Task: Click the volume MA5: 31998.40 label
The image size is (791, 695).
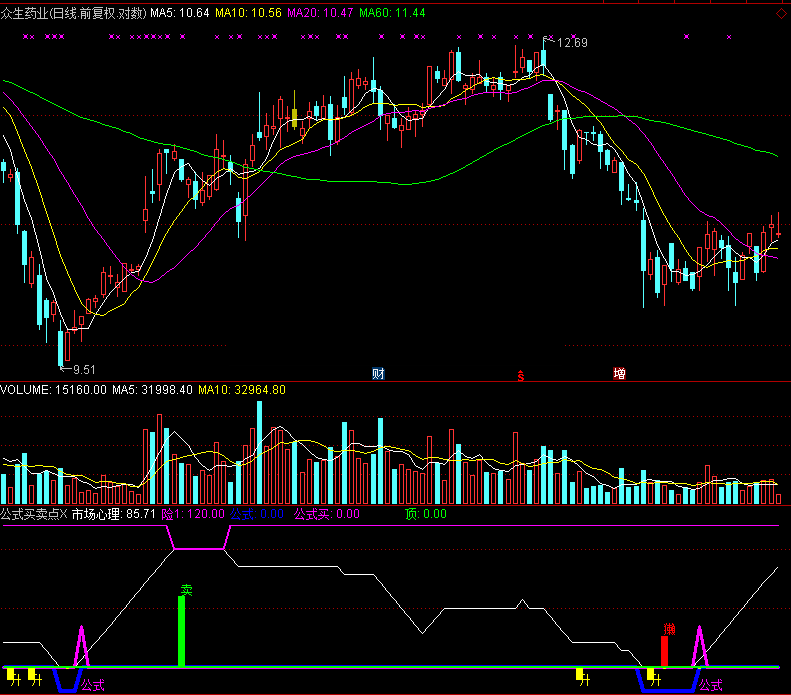Action: point(152,390)
